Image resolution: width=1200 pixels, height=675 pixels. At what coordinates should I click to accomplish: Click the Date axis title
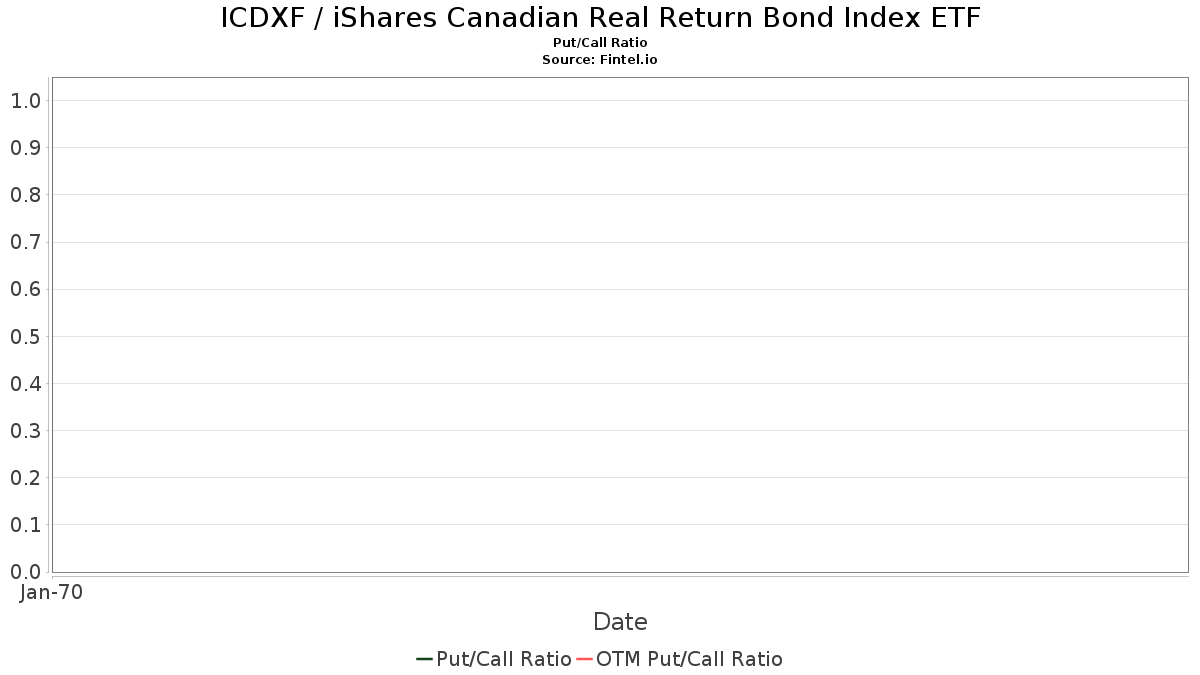coord(620,622)
